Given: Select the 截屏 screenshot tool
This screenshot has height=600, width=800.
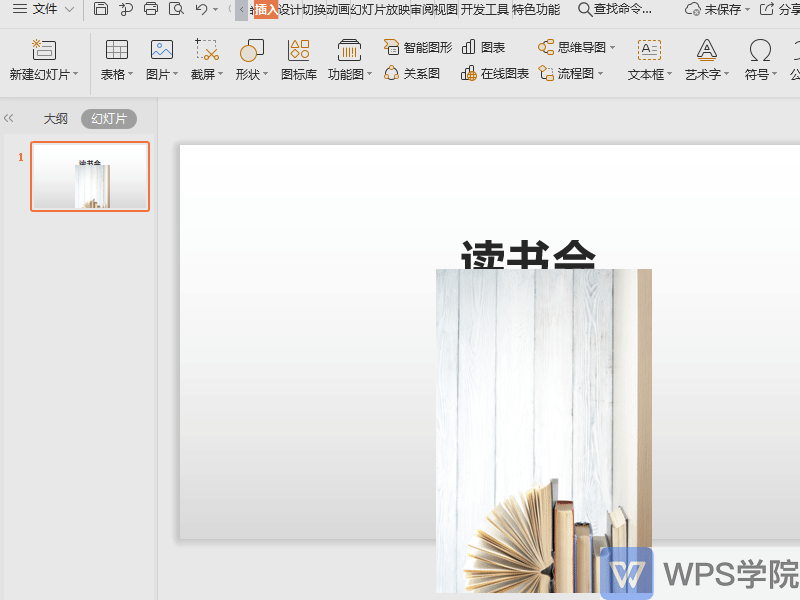Looking at the screenshot, I should click(205, 60).
